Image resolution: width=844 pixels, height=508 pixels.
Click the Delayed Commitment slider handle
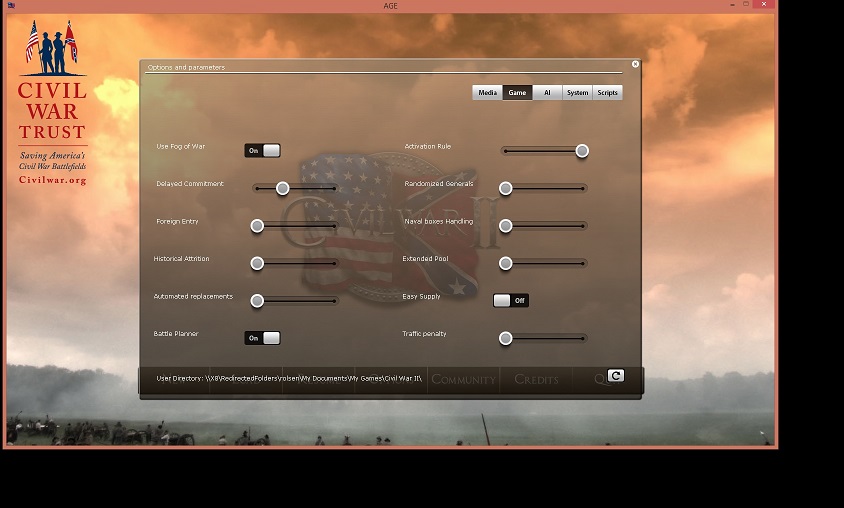coord(283,188)
